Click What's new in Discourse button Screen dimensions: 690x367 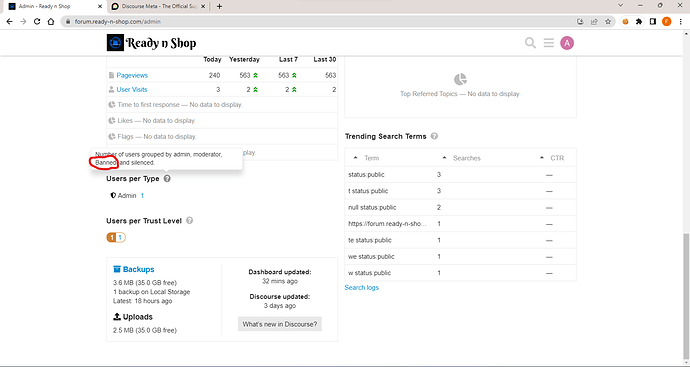pos(280,324)
